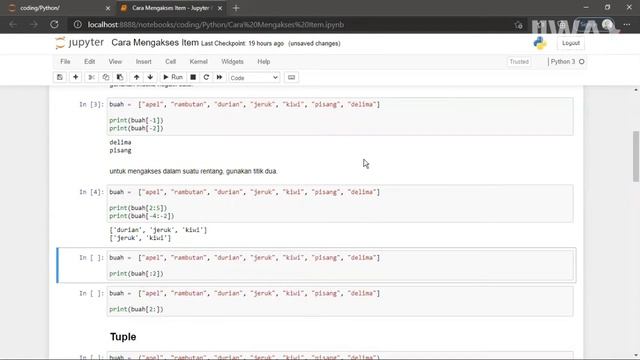Click the Logout button
The image size is (640, 360).
[571, 43]
